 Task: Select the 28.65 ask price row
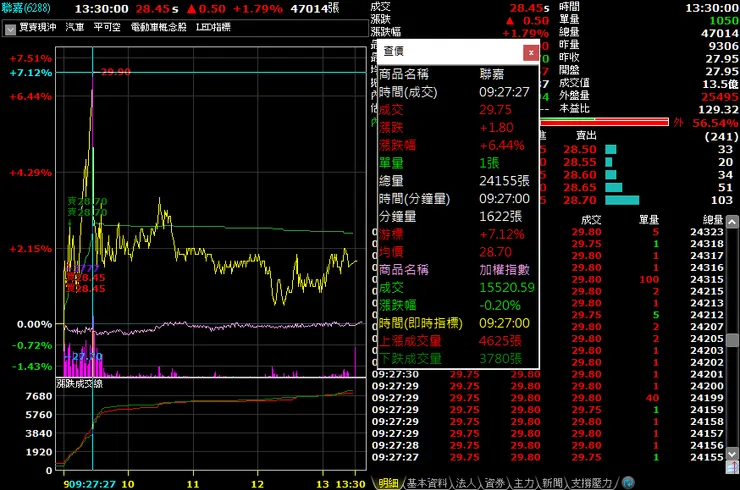[648, 188]
